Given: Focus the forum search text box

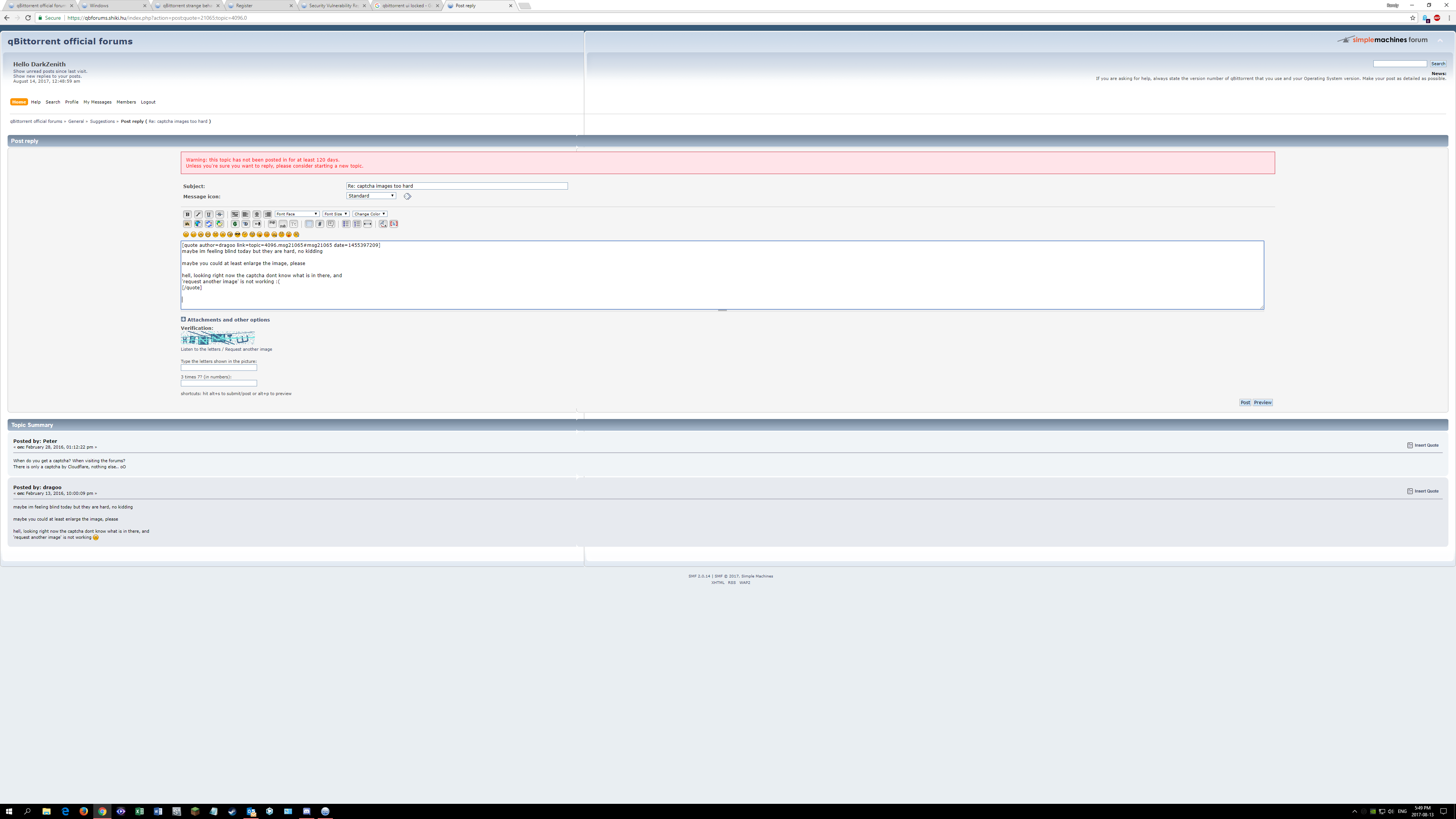Looking at the screenshot, I should tap(1400, 64).
